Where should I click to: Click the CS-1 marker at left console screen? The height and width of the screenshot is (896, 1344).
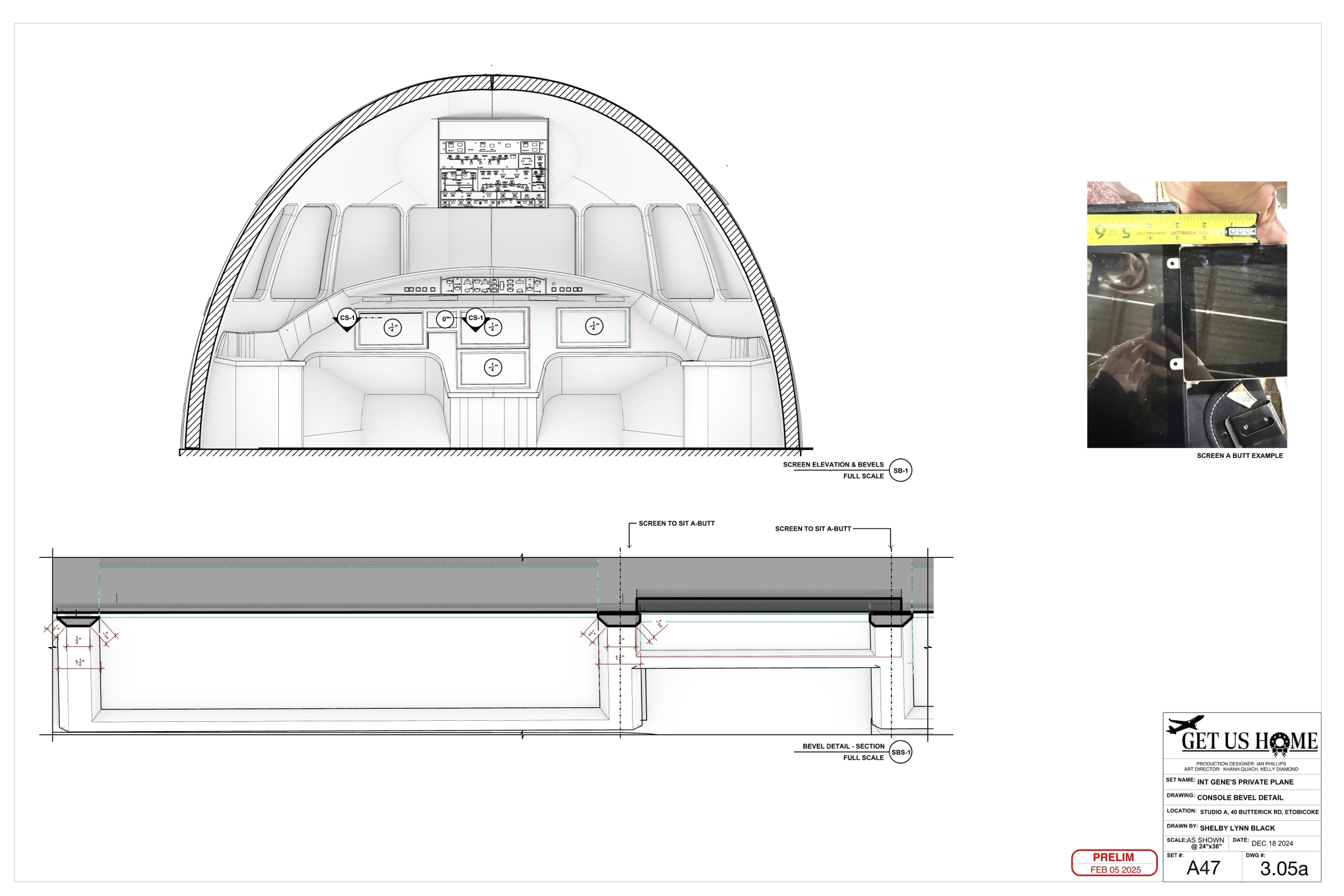(x=347, y=319)
